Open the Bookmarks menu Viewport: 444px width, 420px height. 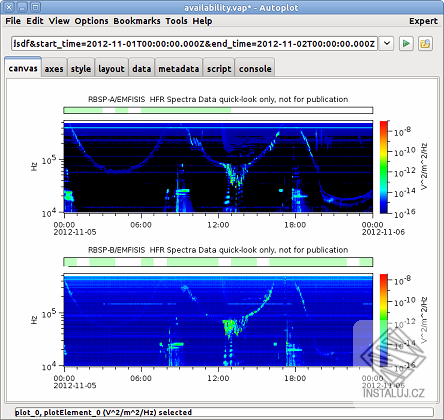[x=137, y=21]
